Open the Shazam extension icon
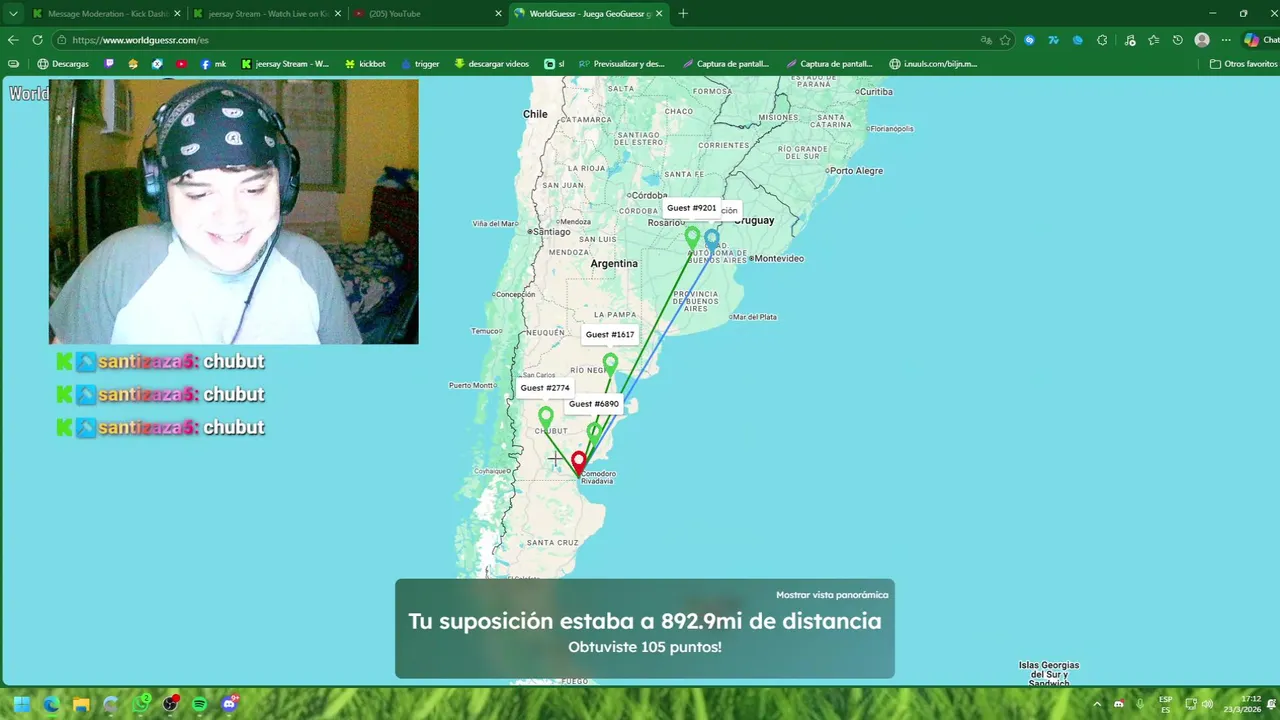This screenshot has width=1280, height=720. [1029, 40]
